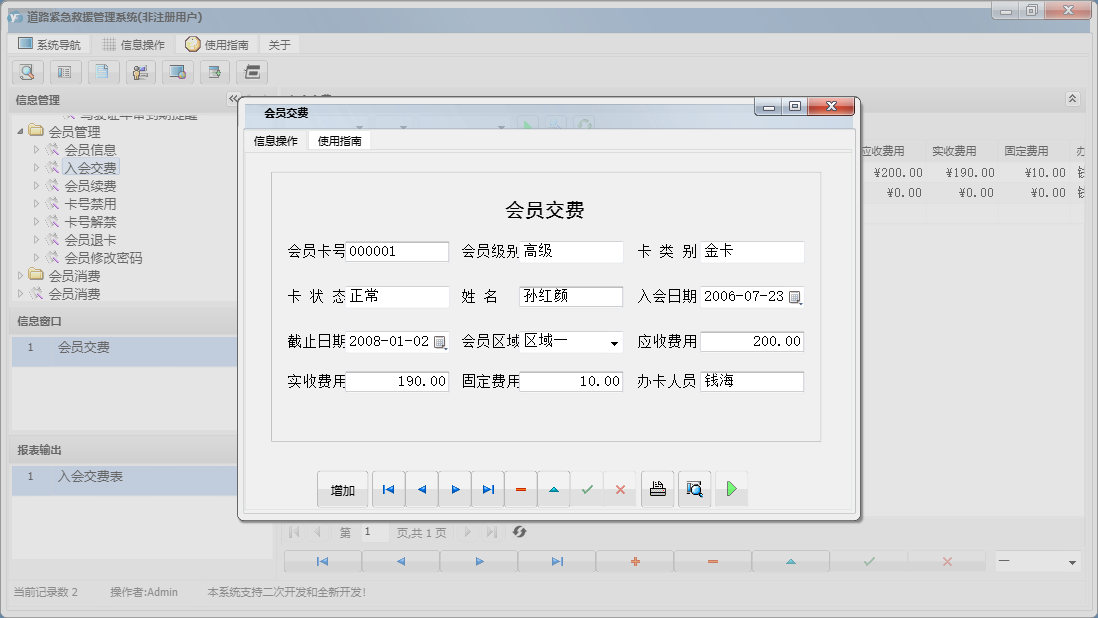Screen dimensions: 1098x618
Task: Click the green run arrow in the dialog
Action: [x=731, y=489]
